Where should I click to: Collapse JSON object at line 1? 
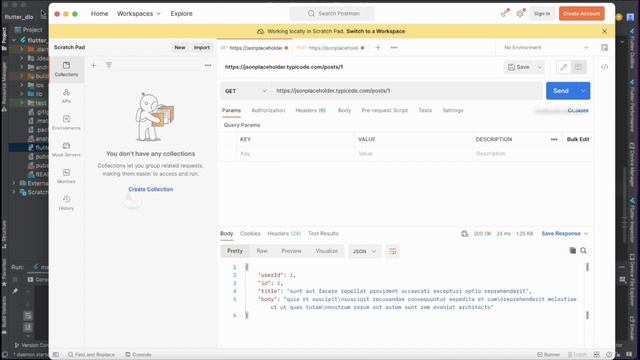(247, 267)
